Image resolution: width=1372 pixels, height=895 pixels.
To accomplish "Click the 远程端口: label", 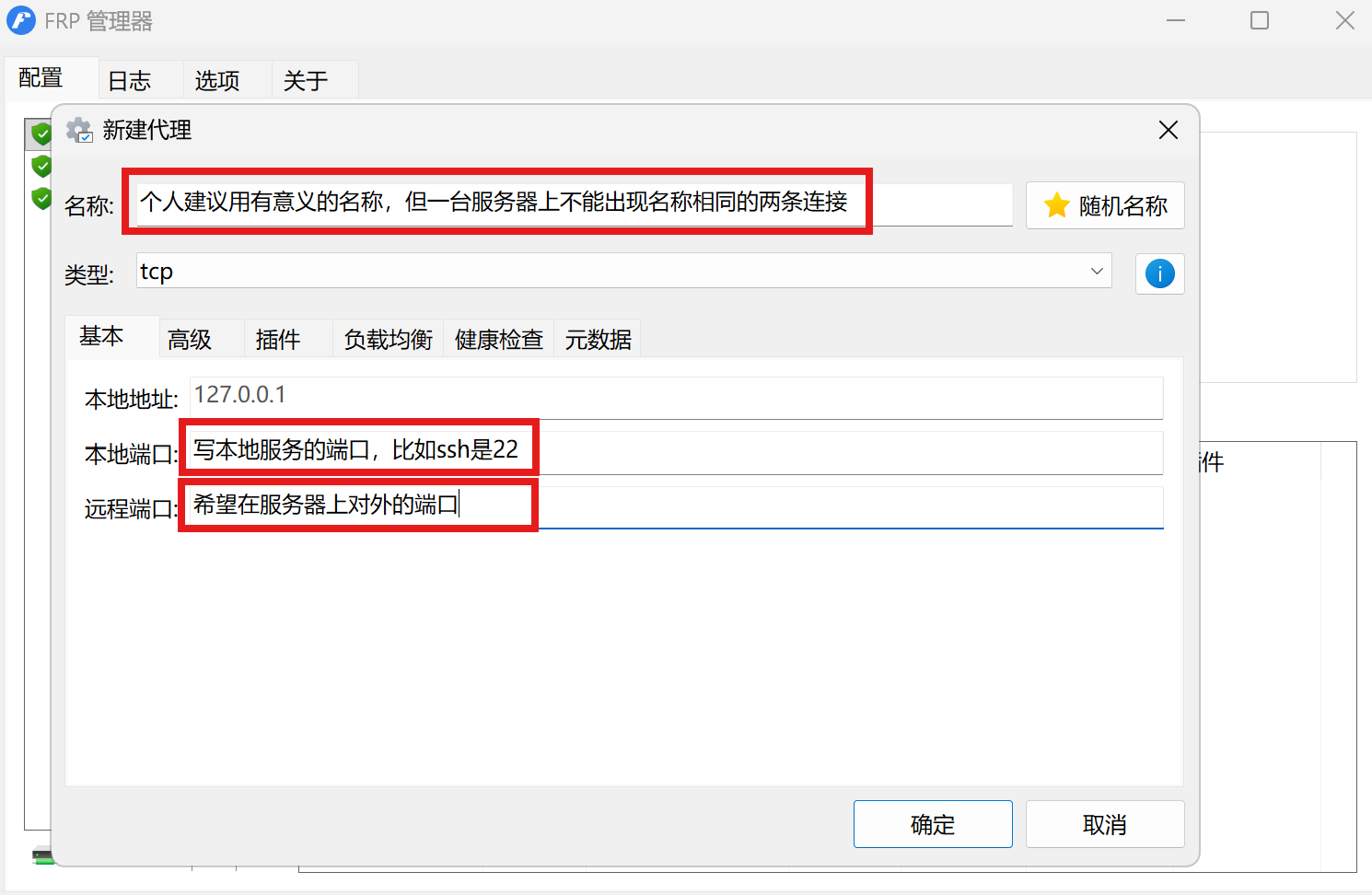I will (132, 508).
